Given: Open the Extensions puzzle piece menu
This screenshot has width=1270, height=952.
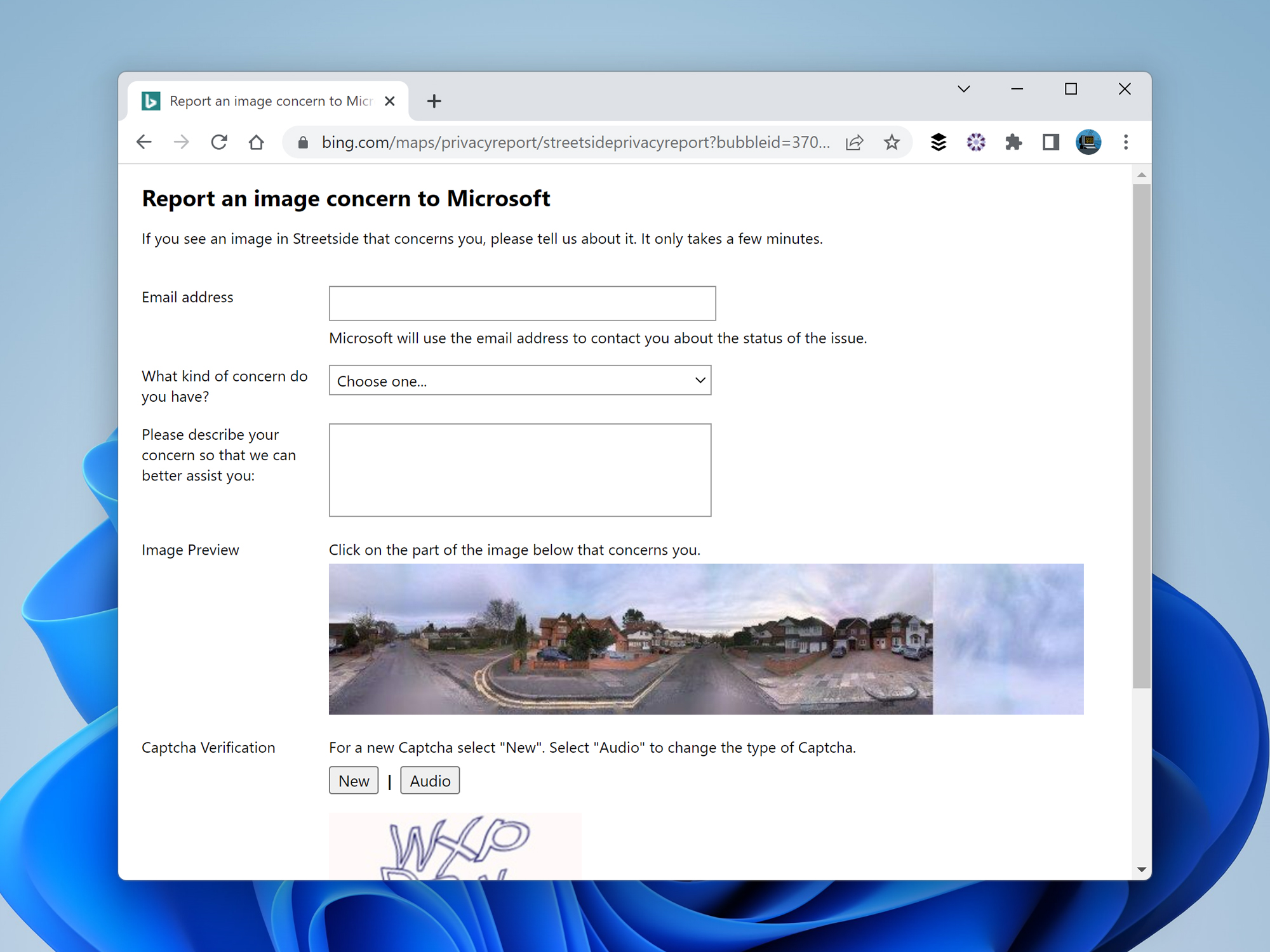Looking at the screenshot, I should 1013,142.
